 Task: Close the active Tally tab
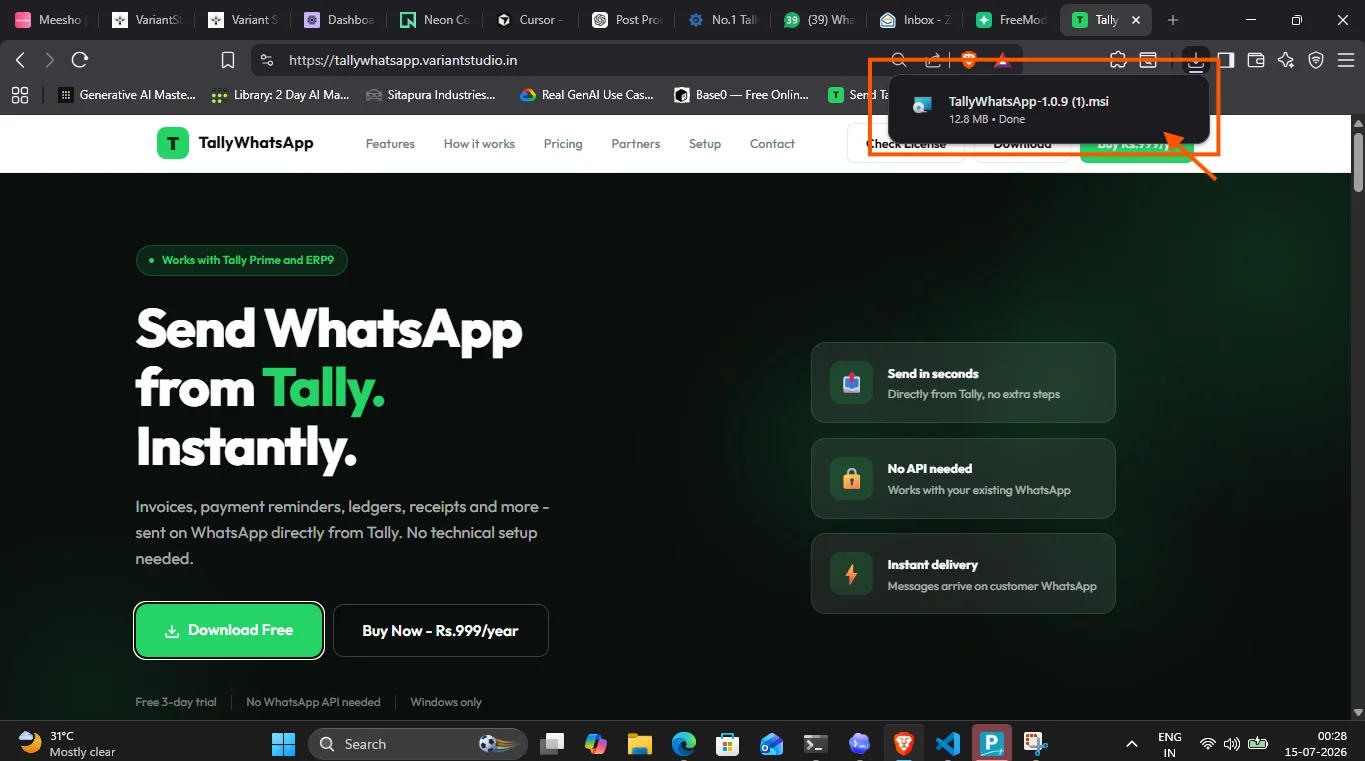1135,20
